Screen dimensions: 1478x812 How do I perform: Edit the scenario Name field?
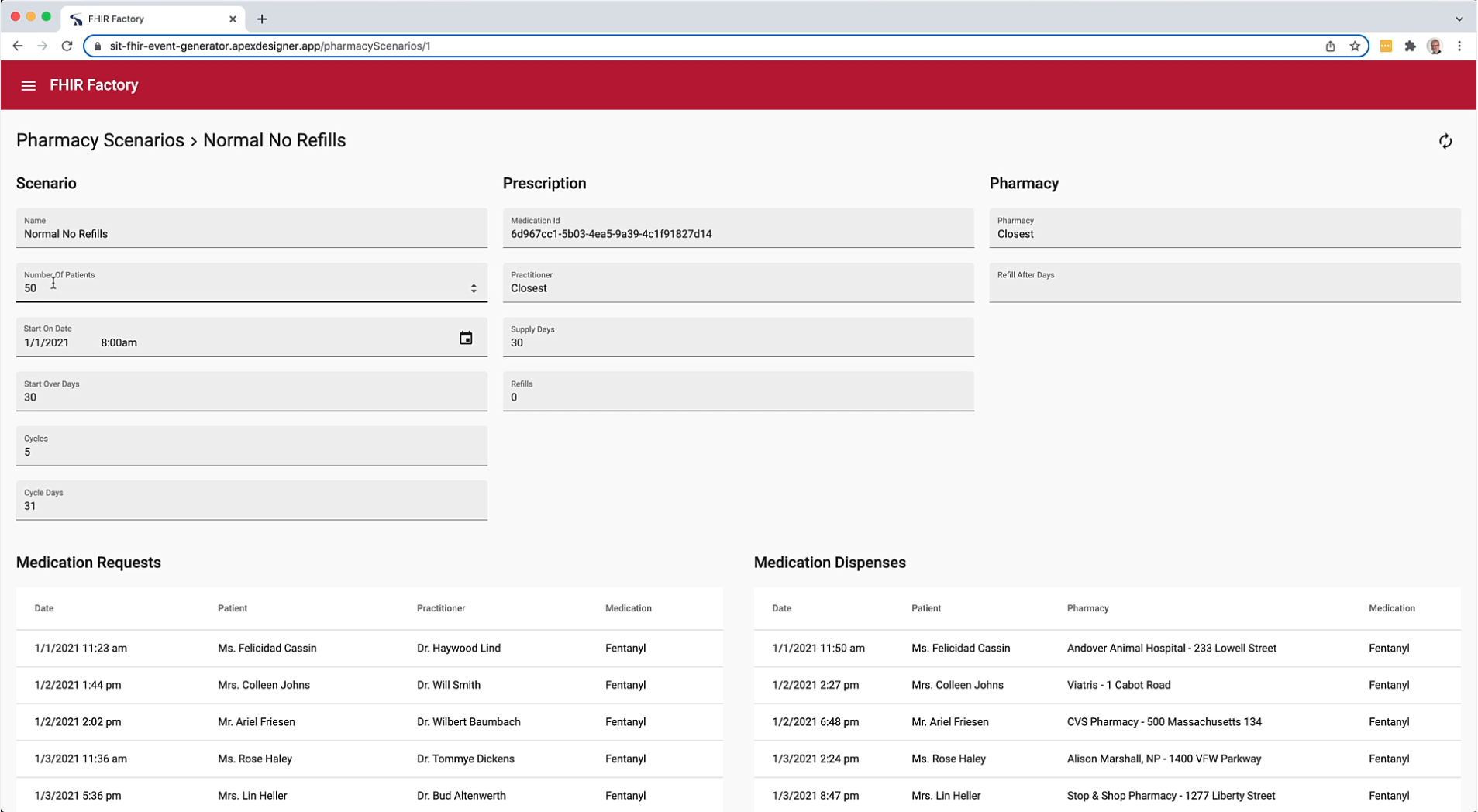coord(252,228)
